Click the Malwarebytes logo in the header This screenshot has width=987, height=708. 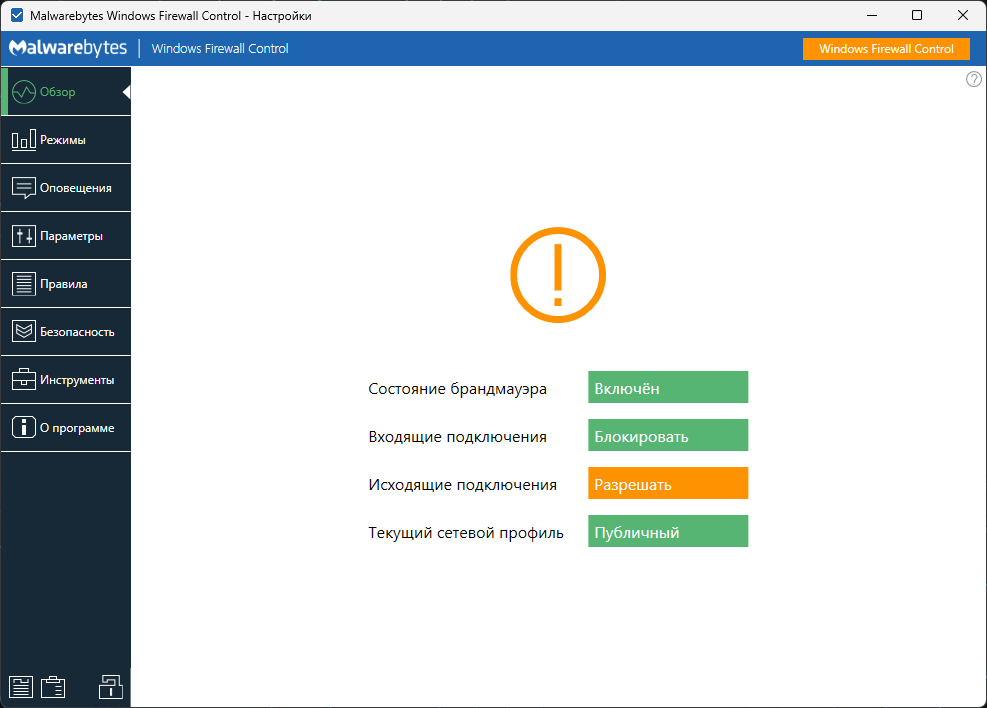pyautogui.click(x=68, y=48)
